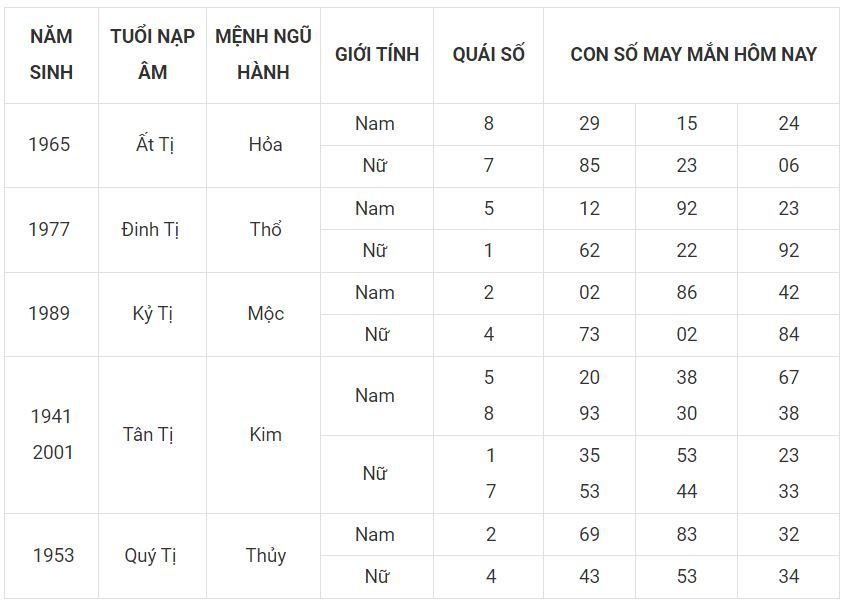This screenshot has height=603, width=843.
Task: Click the MỆNH NGŨ HÀNH header
Action: [x=263, y=55]
